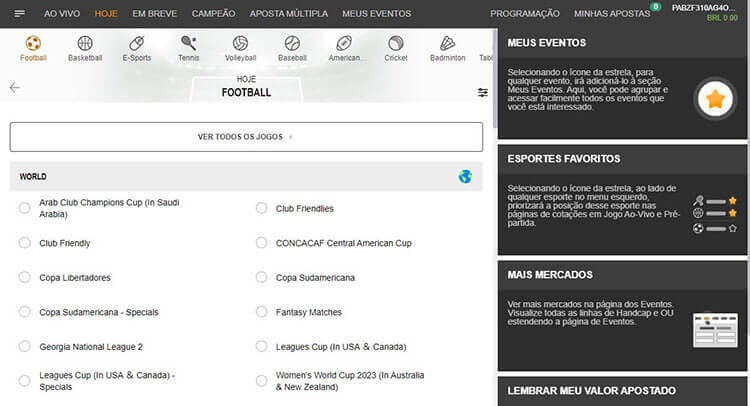The width and height of the screenshot is (750, 406).
Task: Select Club Friendlies radio button
Action: (x=261, y=208)
